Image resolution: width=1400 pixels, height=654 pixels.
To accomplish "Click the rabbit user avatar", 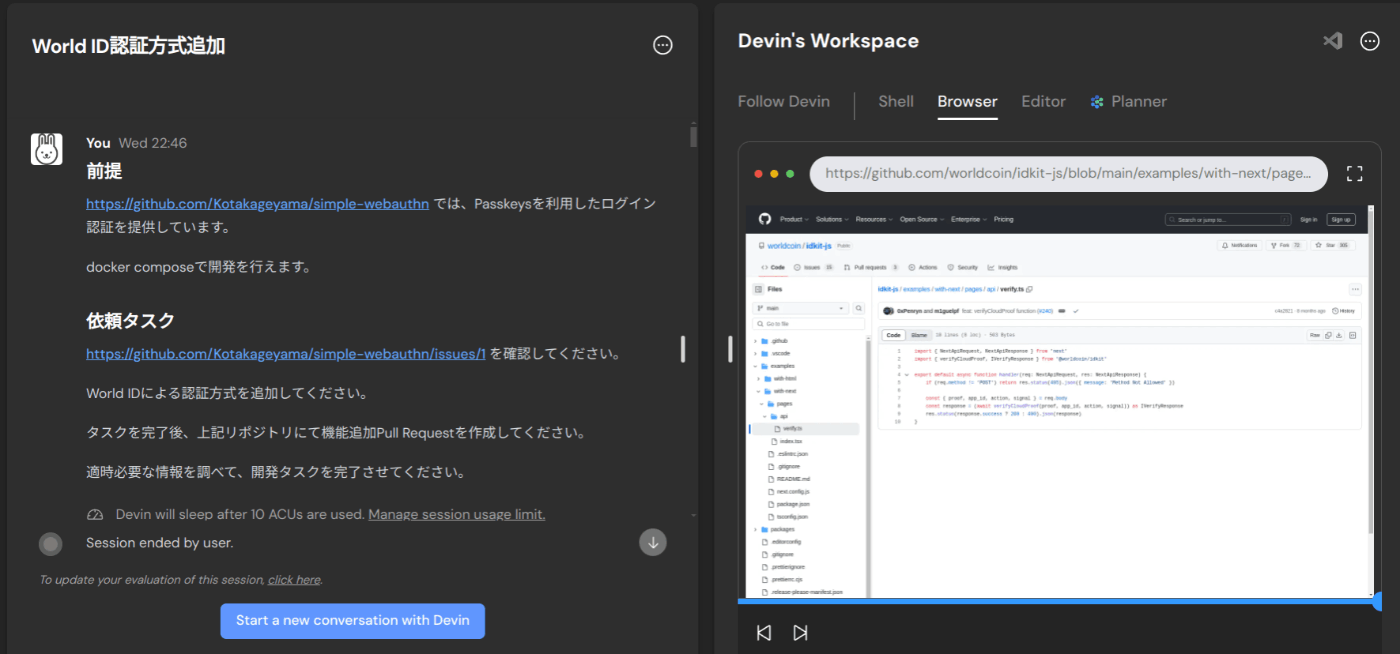I will point(47,149).
